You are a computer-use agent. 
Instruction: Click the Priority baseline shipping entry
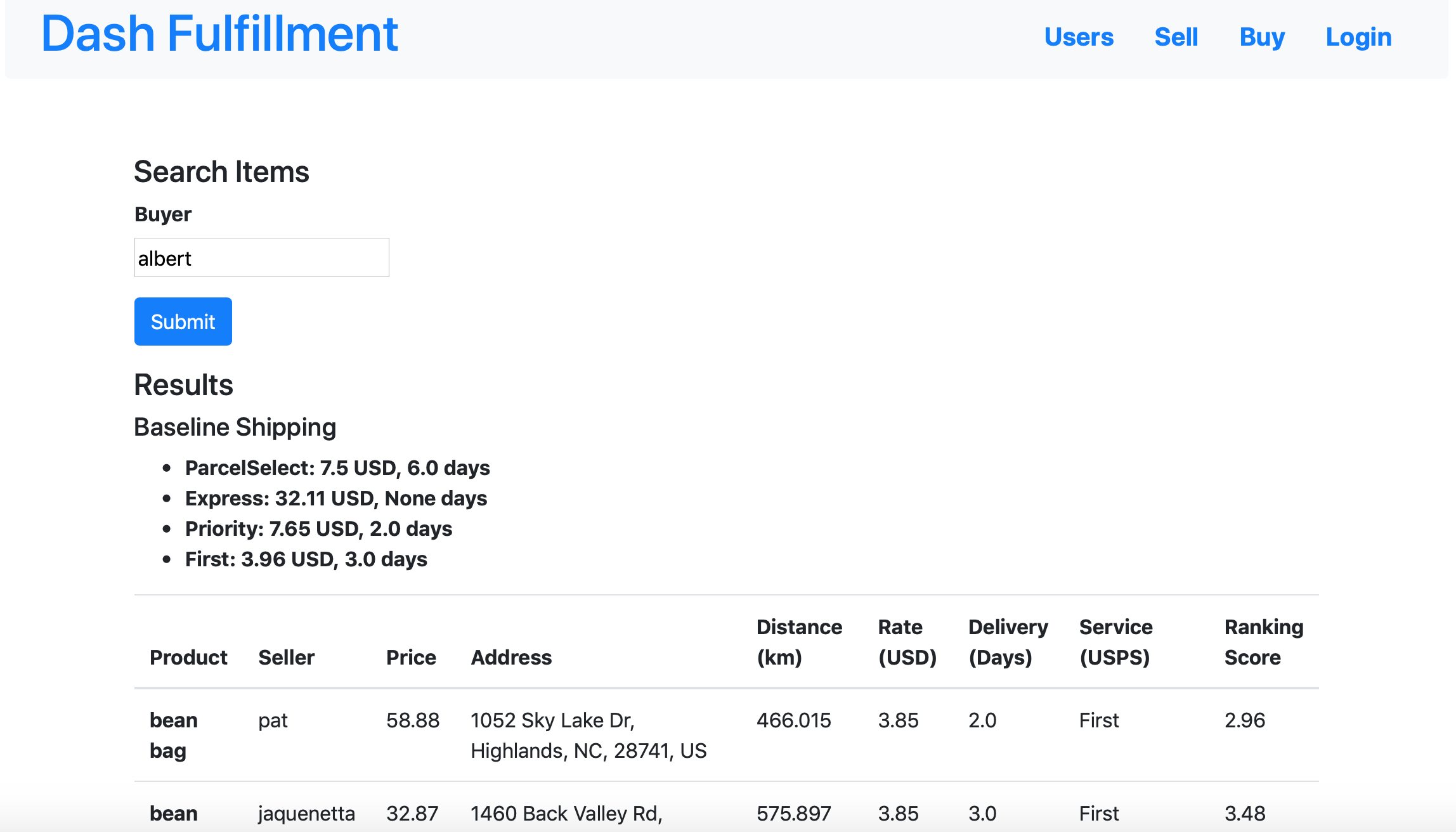tap(318, 529)
